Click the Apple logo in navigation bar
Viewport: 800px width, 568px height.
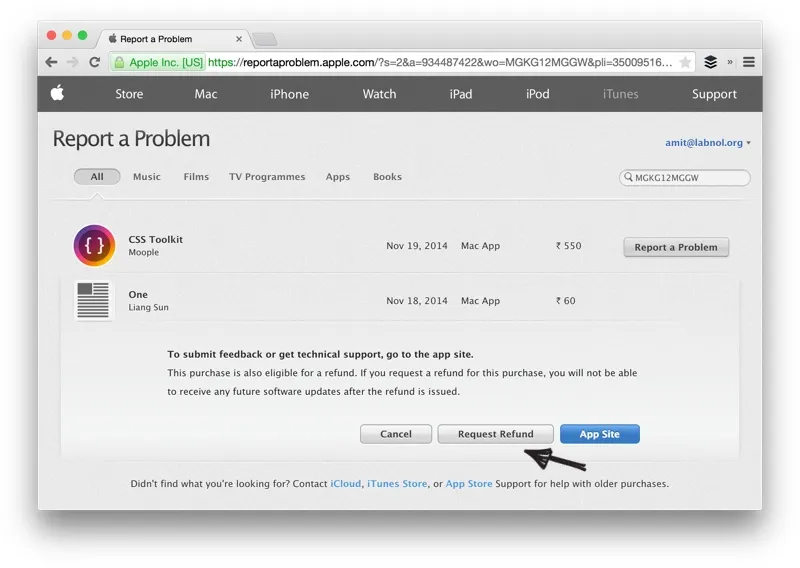[57, 93]
